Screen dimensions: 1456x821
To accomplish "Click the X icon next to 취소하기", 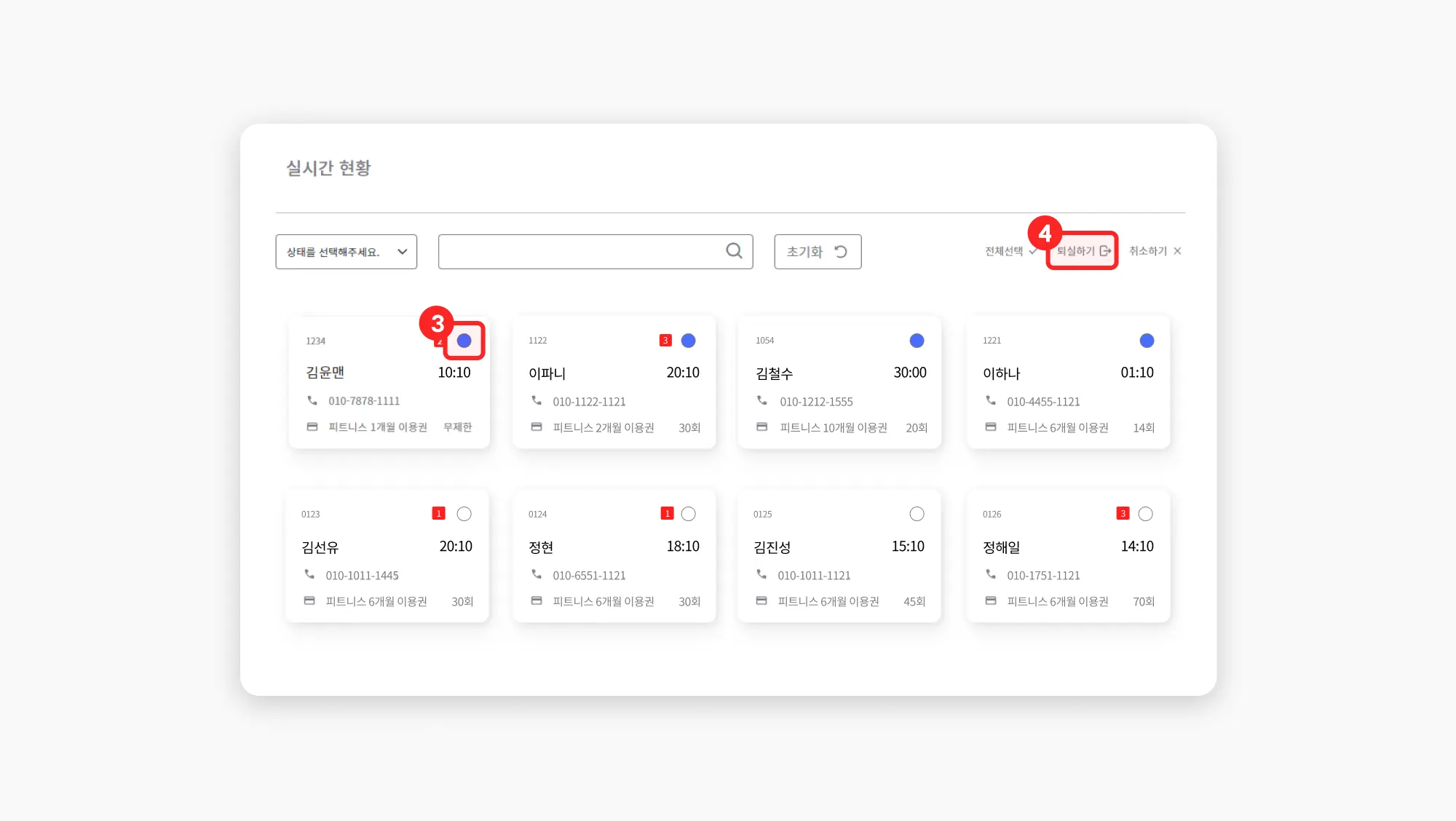I will click(x=1177, y=251).
